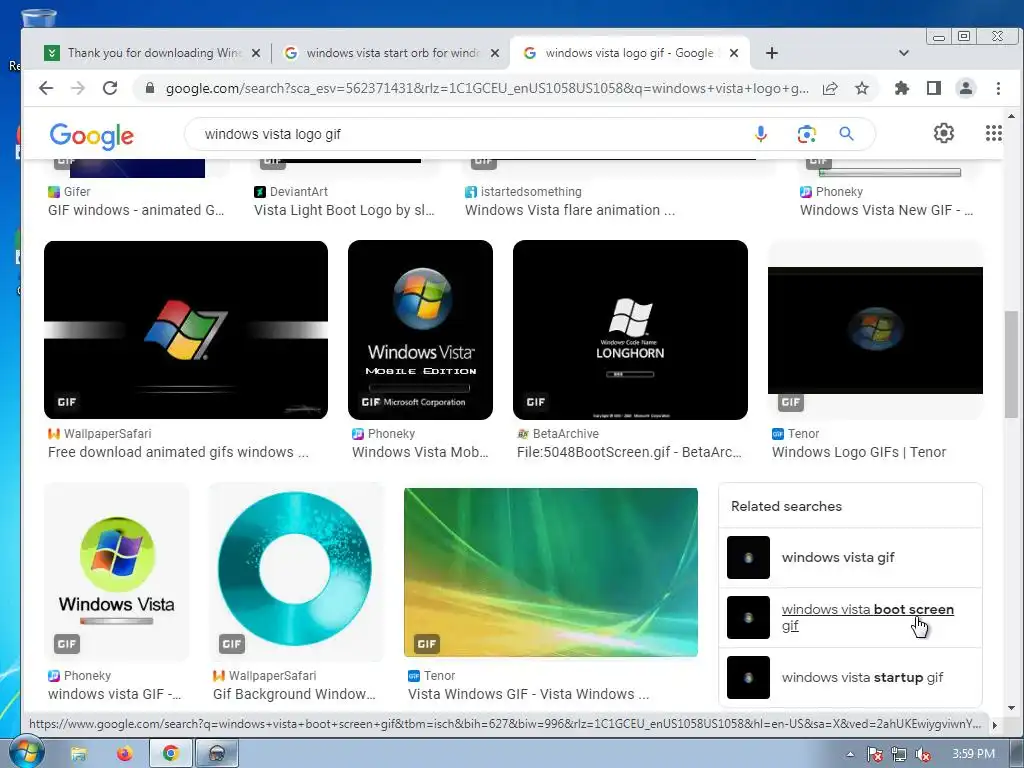Click the Chrome taskbar icon
Image resolution: width=1024 pixels, height=768 pixels.
[x=171, y=754]
